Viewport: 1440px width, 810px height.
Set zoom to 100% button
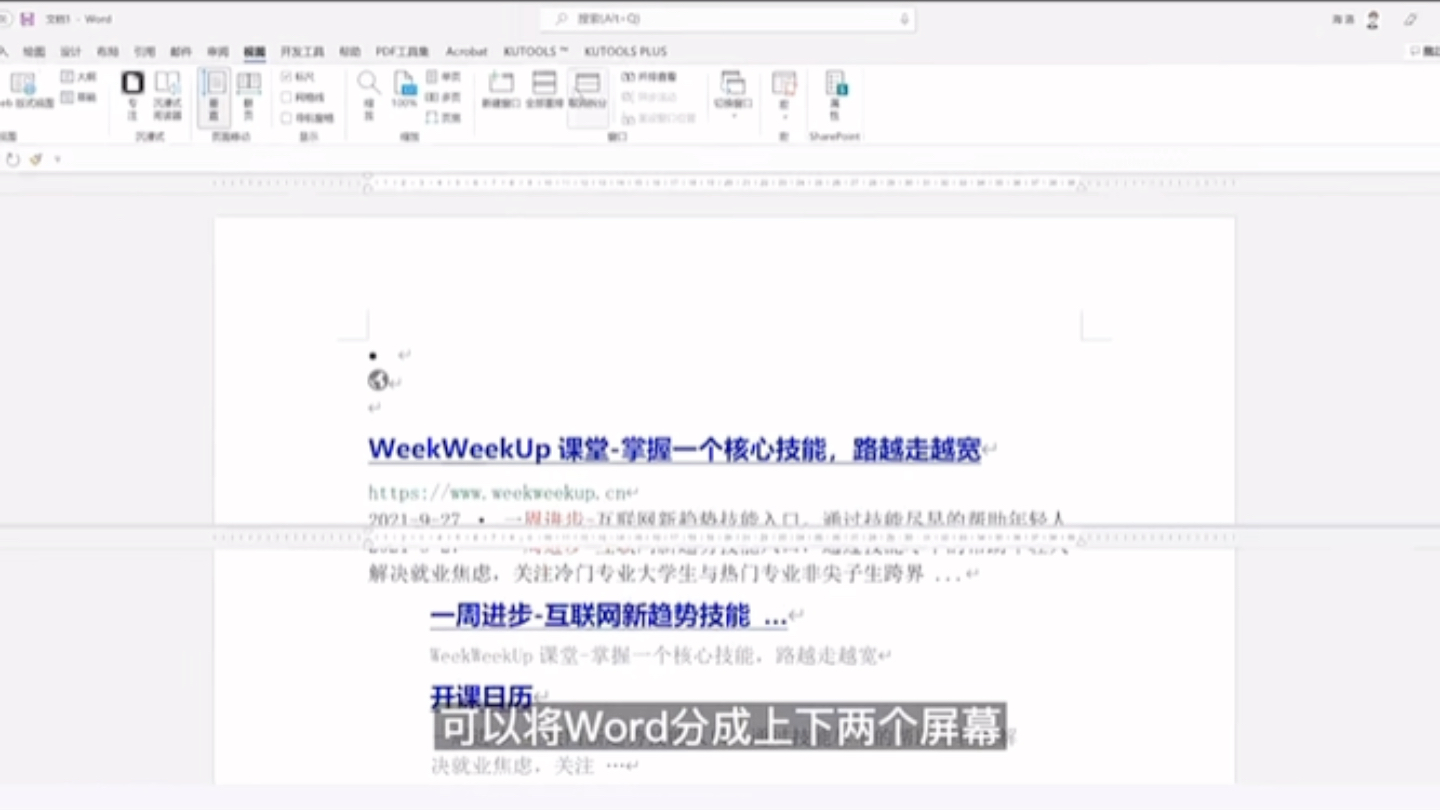[x=404, y=90]
